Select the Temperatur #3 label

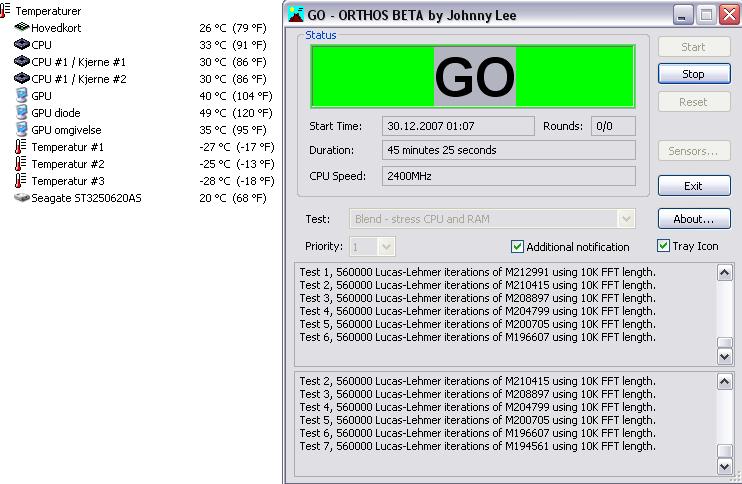[68, 181]
